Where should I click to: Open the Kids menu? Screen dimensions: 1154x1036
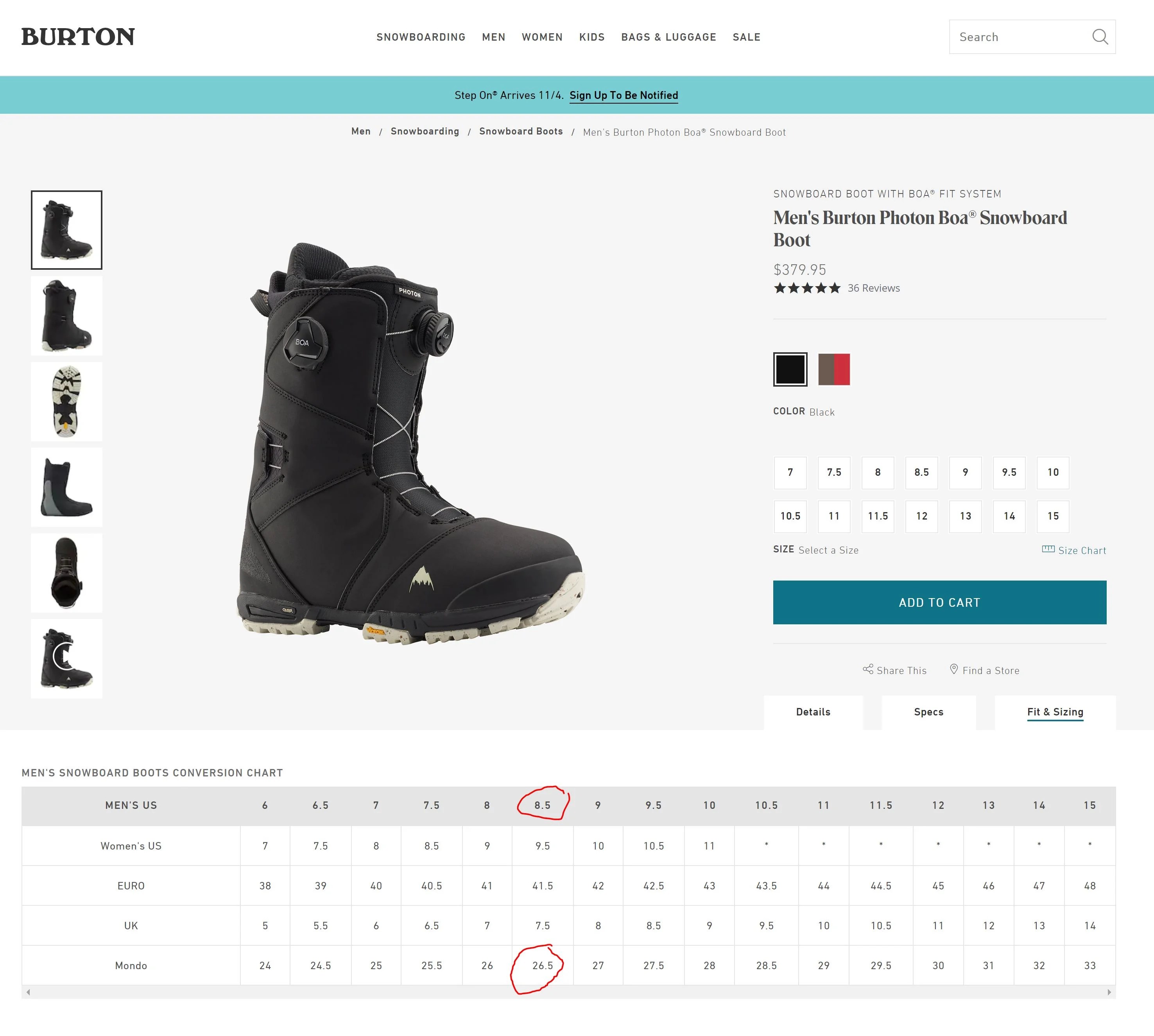592,37
